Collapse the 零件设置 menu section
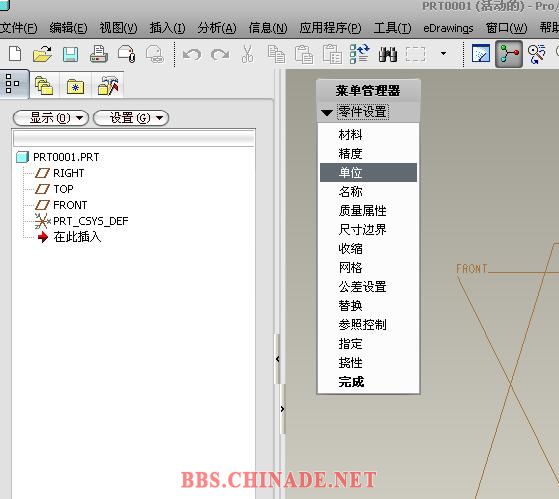The width and height of the screenshot is (559, 499). [x=326, y=113]
